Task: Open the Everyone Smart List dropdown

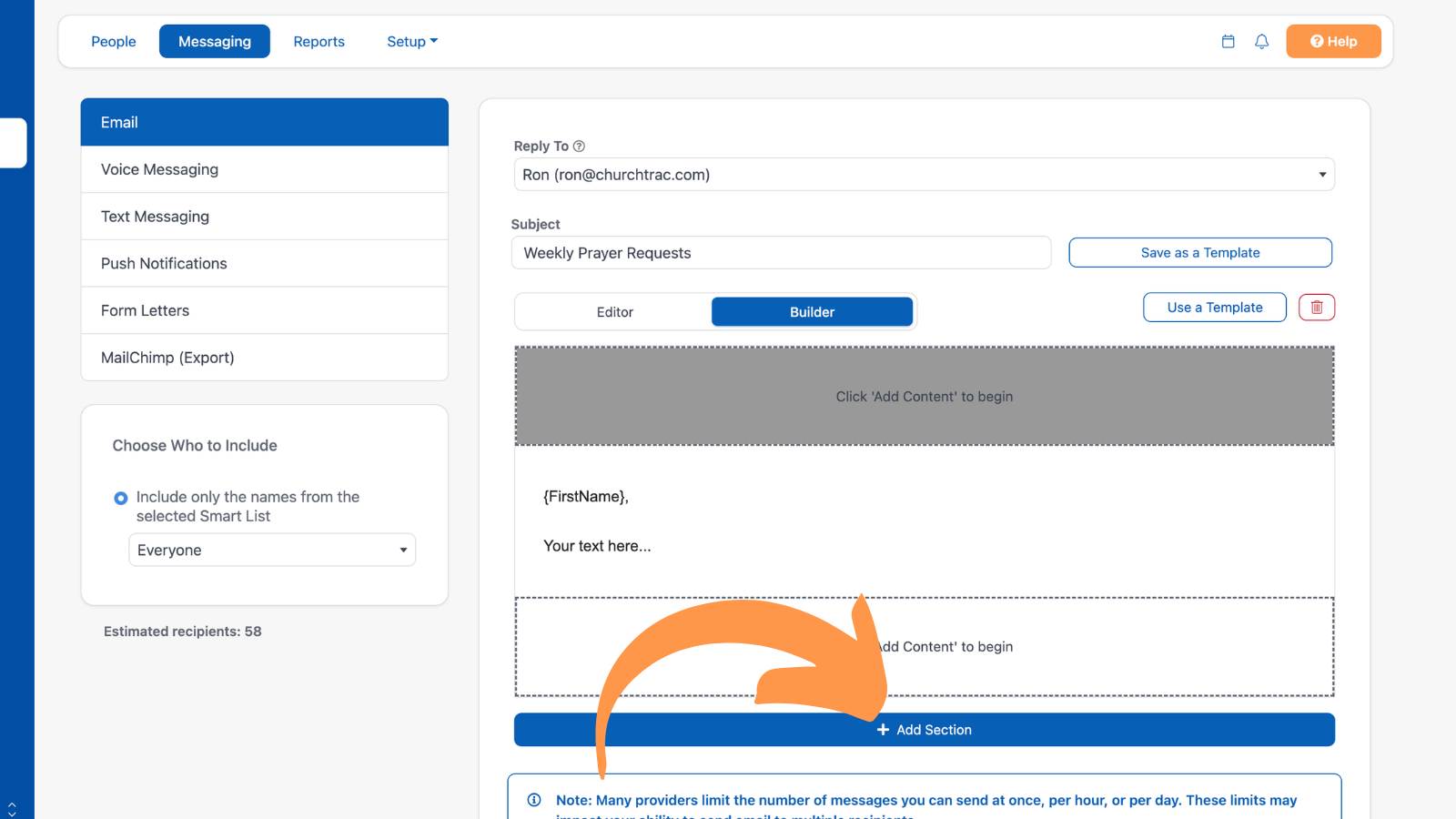Action: (272, 550)
